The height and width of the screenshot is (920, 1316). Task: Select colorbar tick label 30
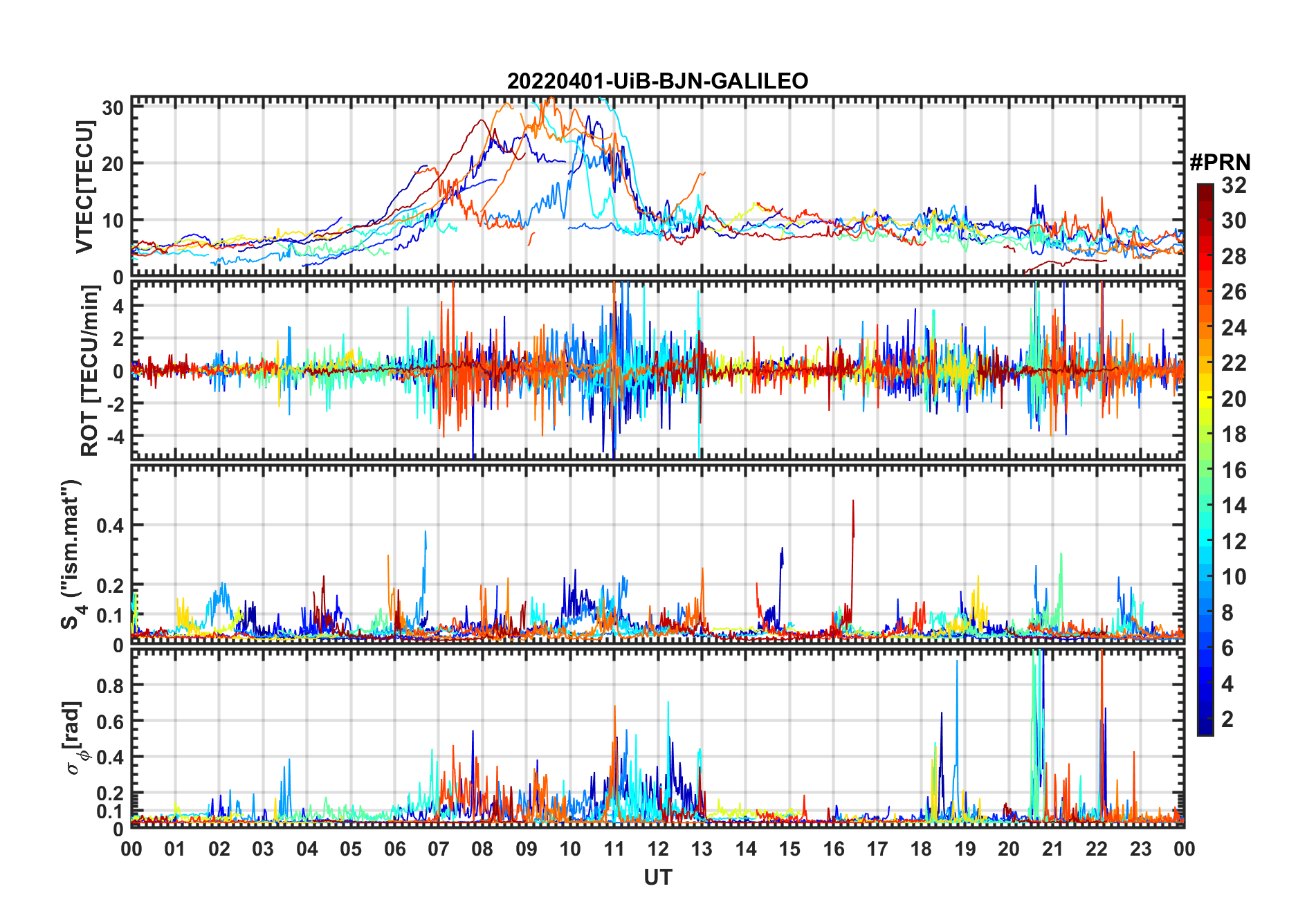(1234, 221)
